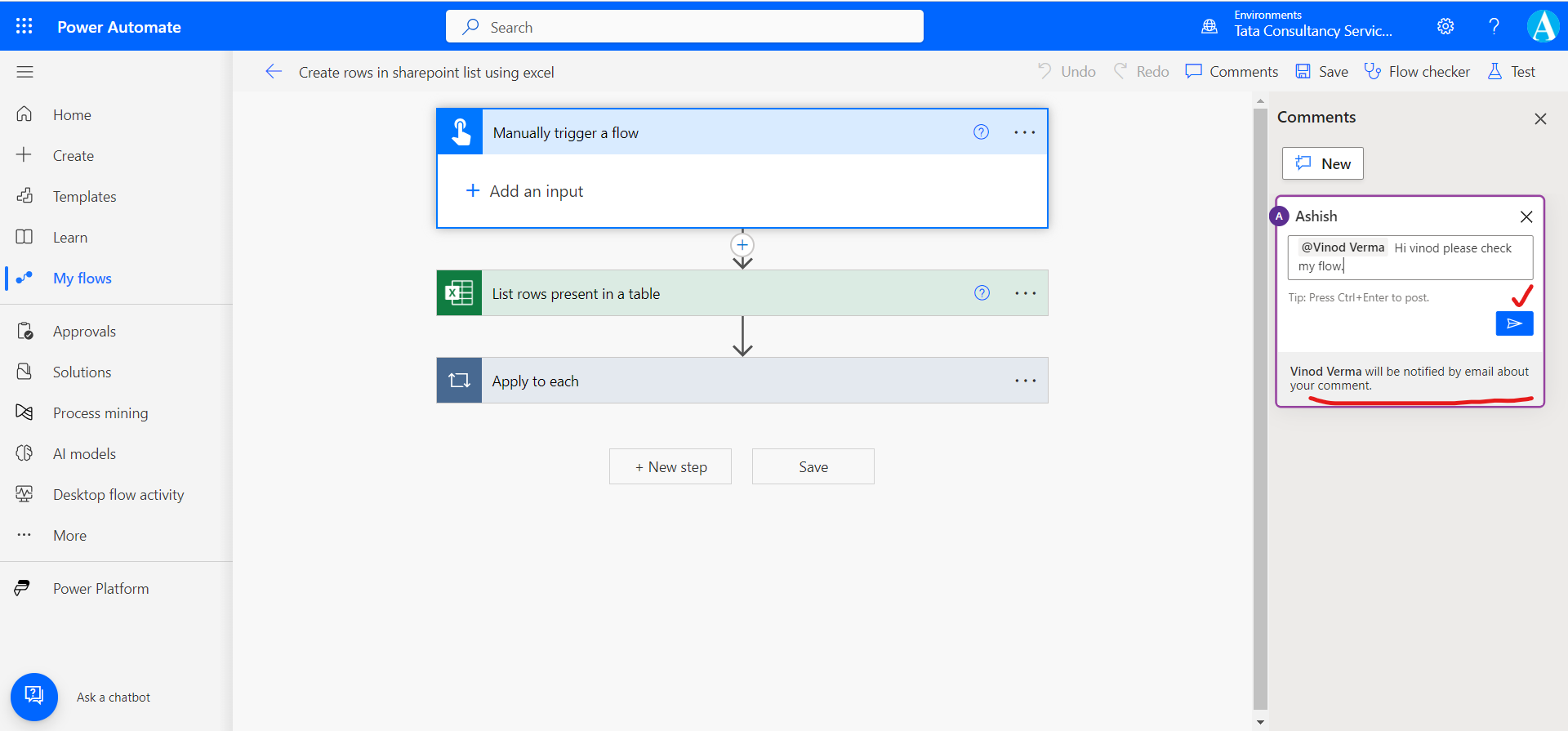Click in the Search box
The width and height of the screenshot is (1568, 731).
pos(684,27)
